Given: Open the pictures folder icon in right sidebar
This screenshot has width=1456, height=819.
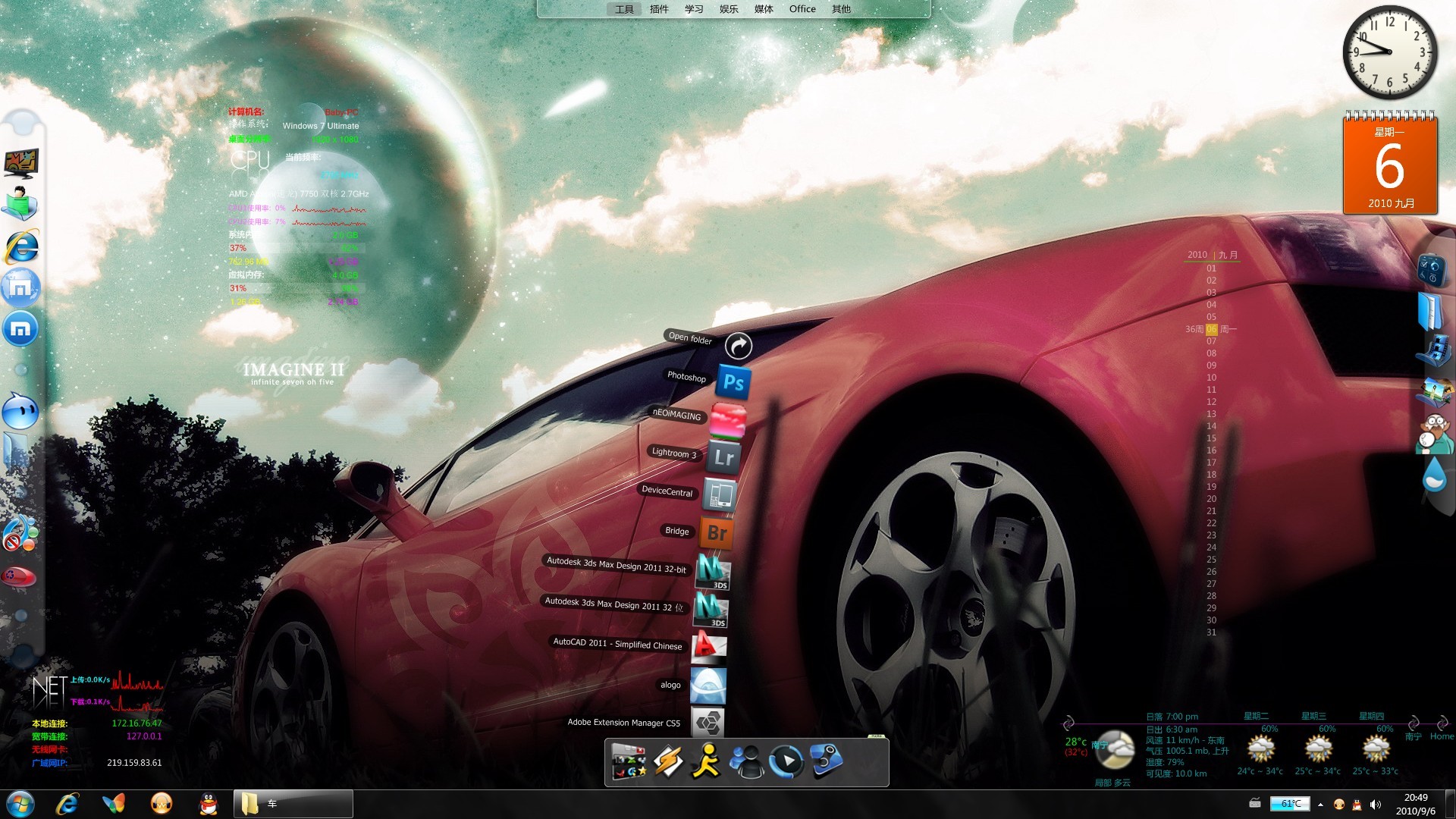Looking at the screenshot, I should [x=1434, y=393].
